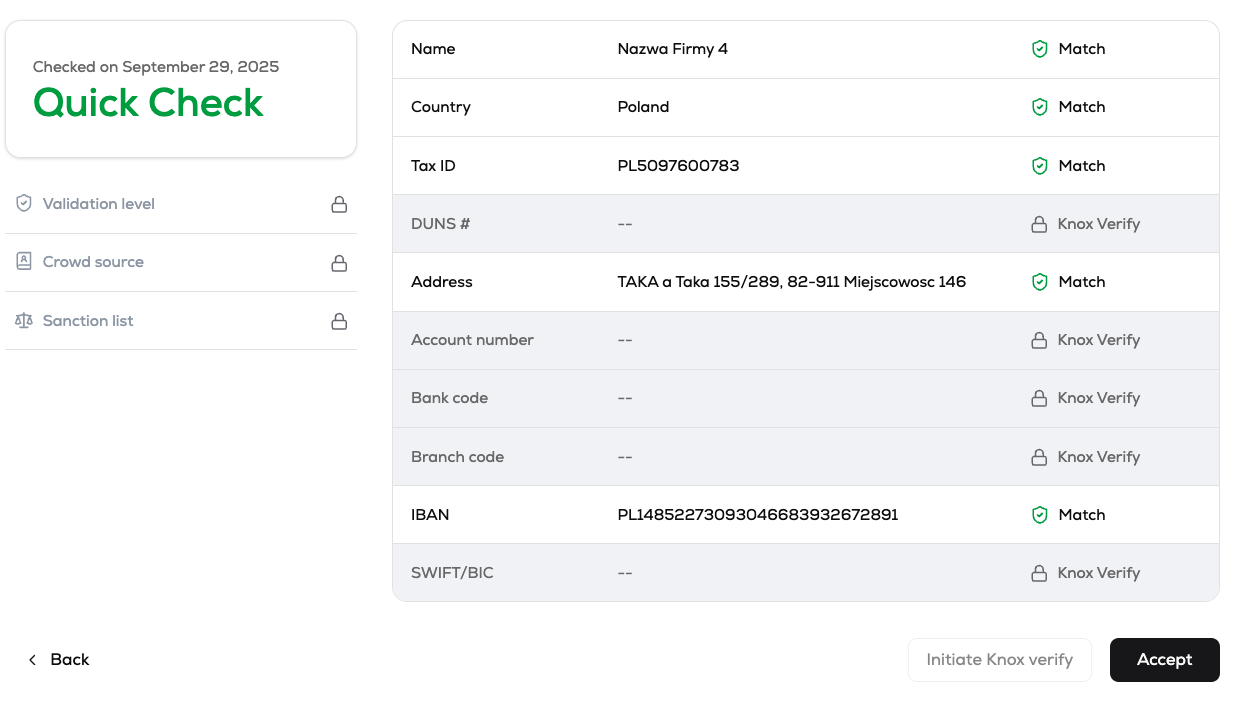This screenshot has width=1250, height=713.
Task: Open the Validation level section
Action: pos(98,204)
